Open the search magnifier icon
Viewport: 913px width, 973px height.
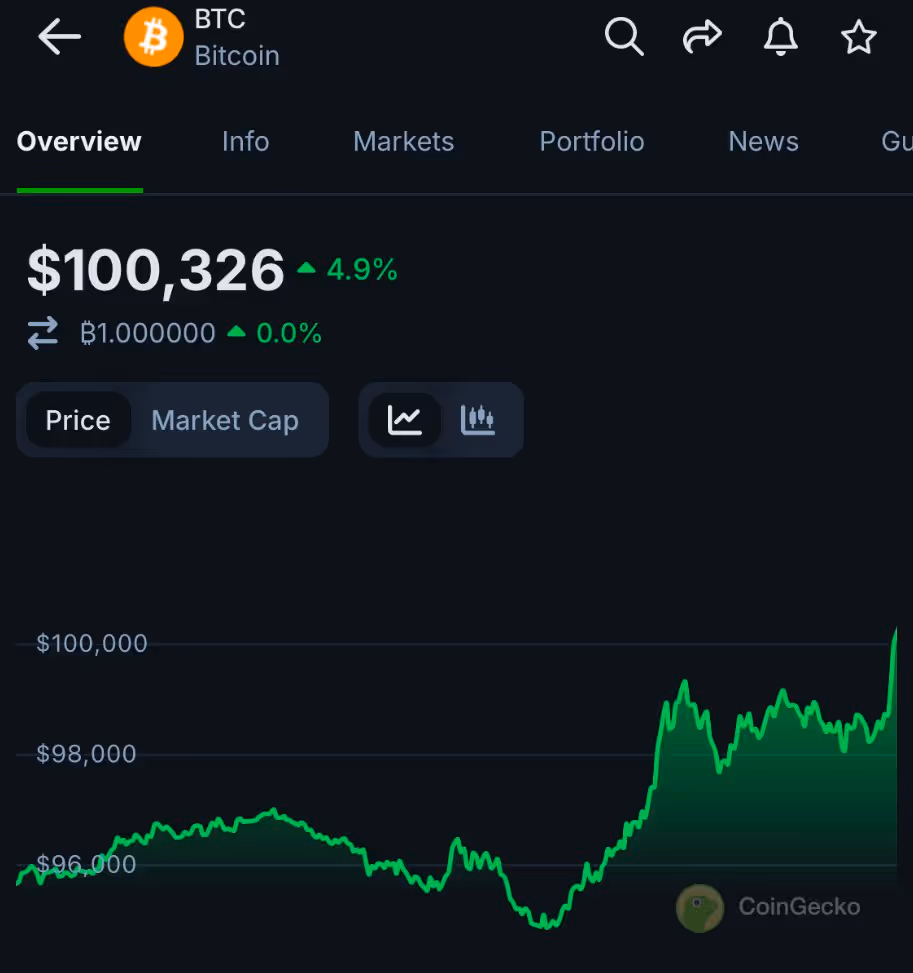(x=624, y=37)
